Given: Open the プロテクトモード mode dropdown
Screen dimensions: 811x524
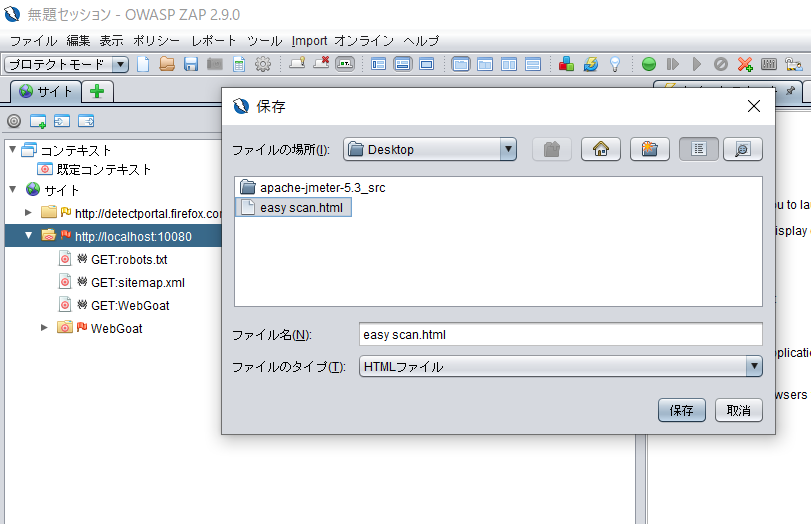Looking at the screenshot, I should coord(120,65).
